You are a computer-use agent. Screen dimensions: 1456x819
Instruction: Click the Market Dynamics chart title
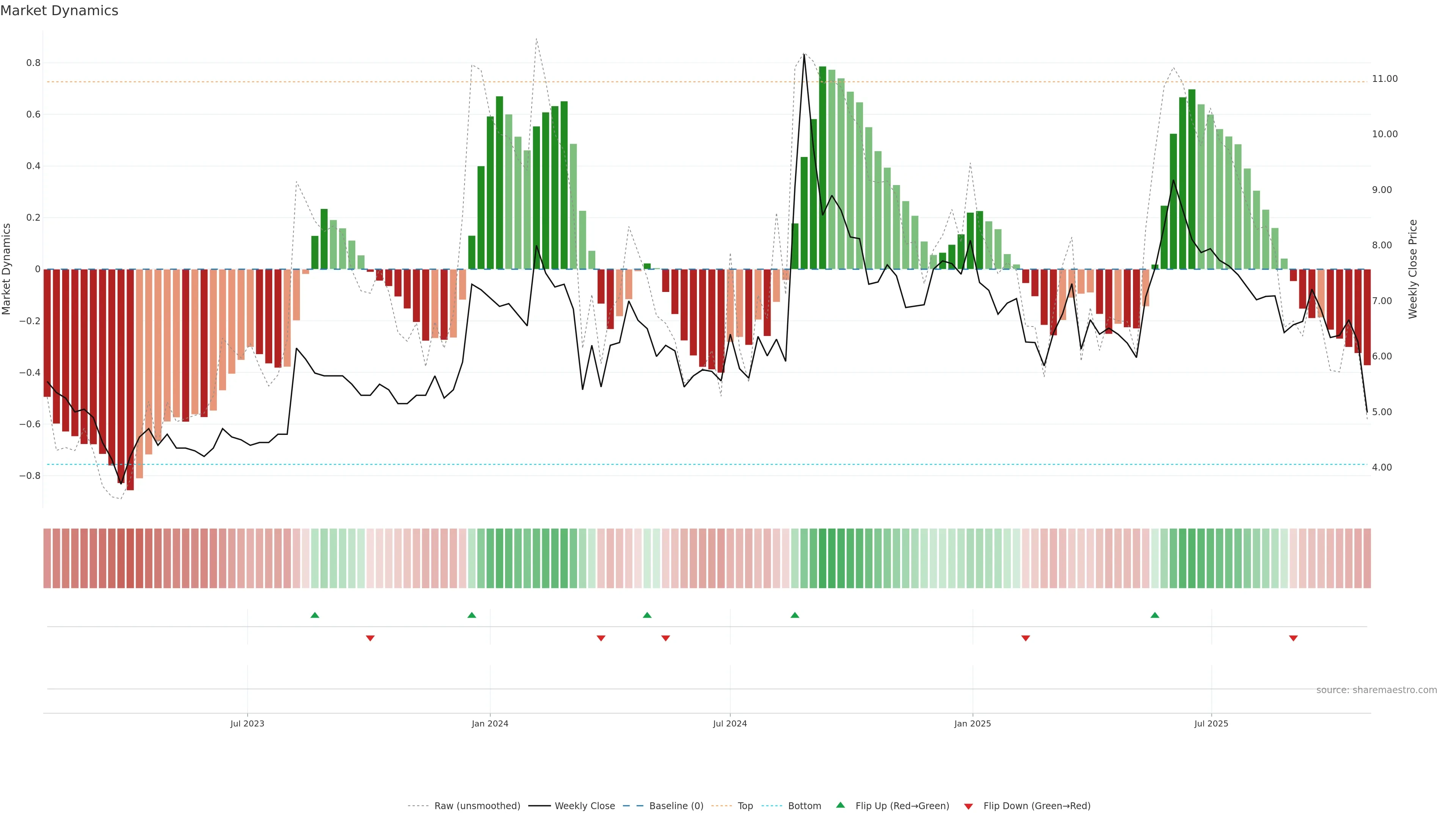[60, 11]
